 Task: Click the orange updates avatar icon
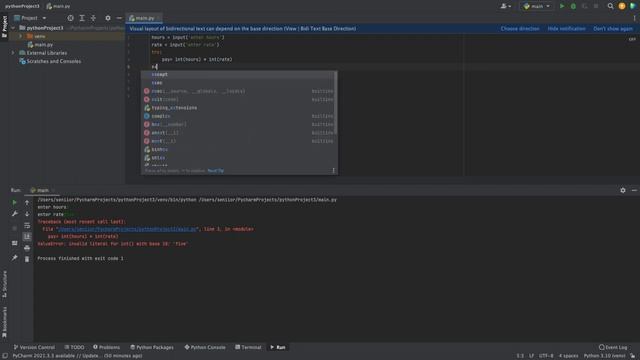pos(622,6)
